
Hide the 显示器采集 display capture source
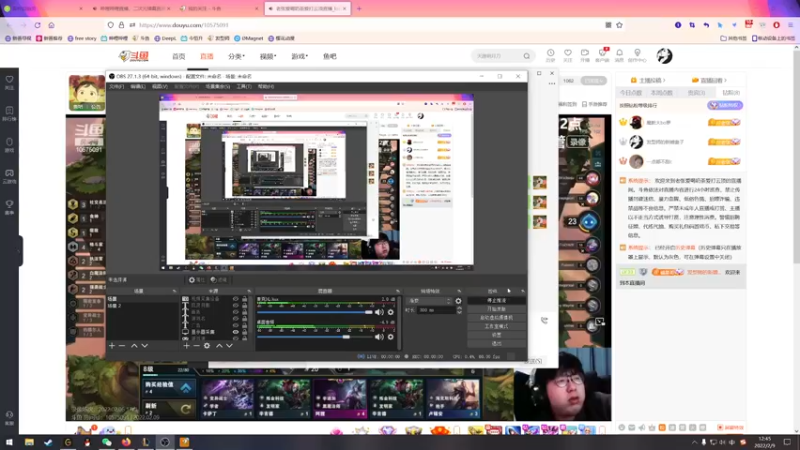pos(236,332)
